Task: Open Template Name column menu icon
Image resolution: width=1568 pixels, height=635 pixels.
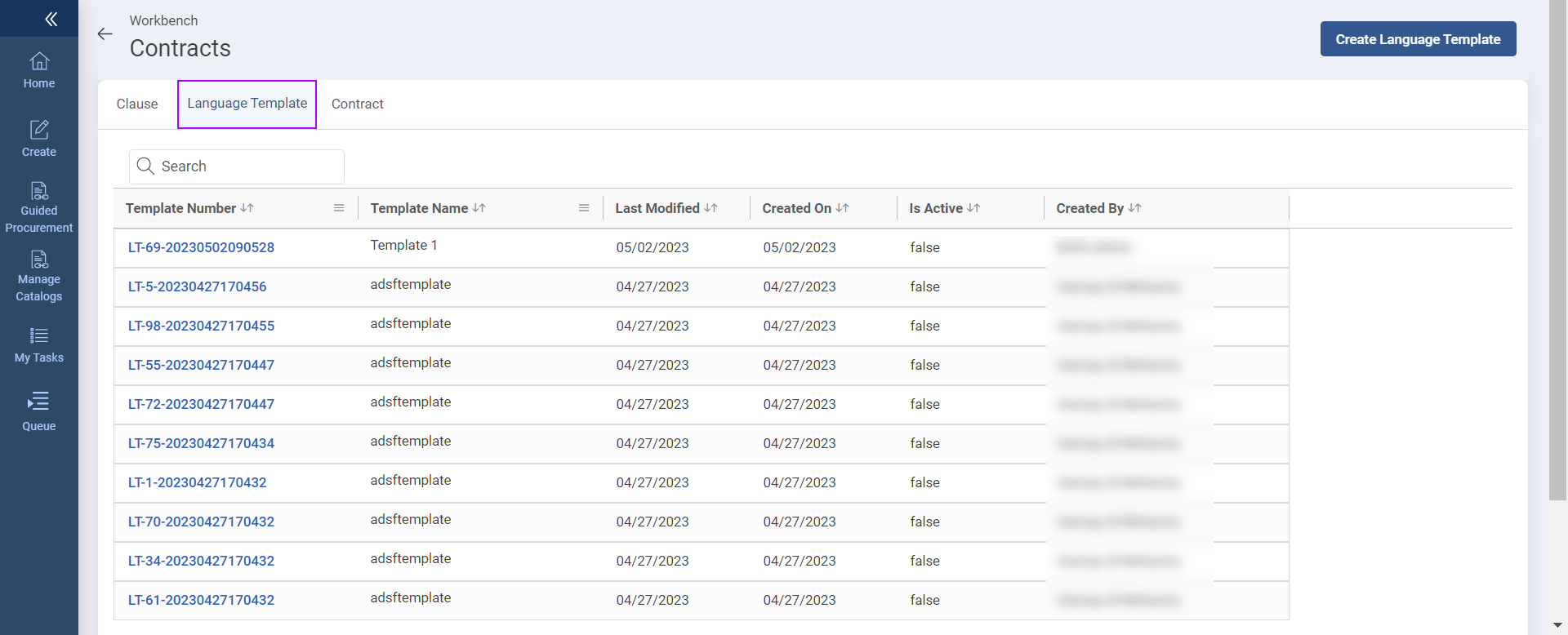Action: [x=584, y=208]
